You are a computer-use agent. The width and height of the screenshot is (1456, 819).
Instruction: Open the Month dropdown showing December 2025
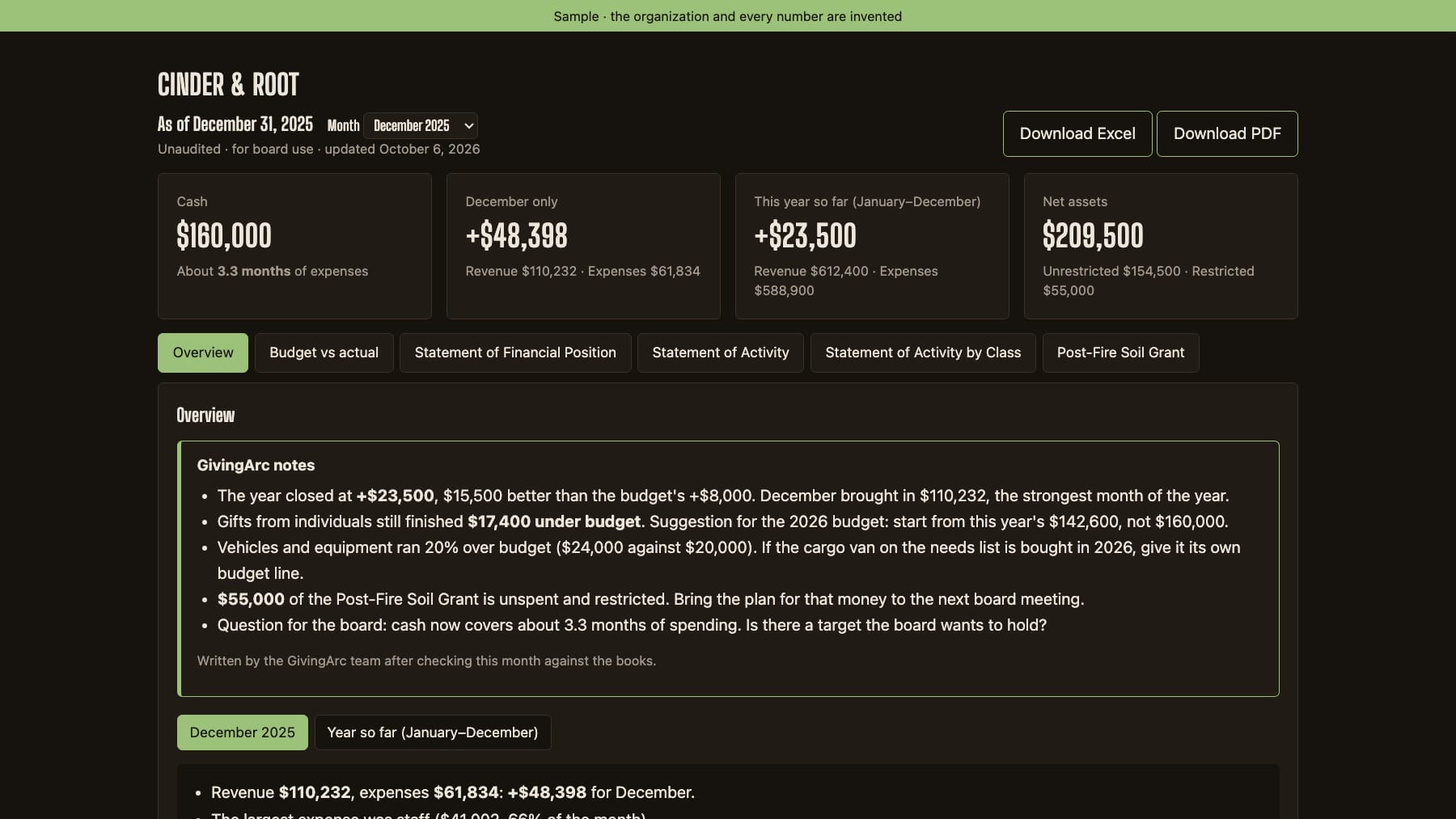420,125
